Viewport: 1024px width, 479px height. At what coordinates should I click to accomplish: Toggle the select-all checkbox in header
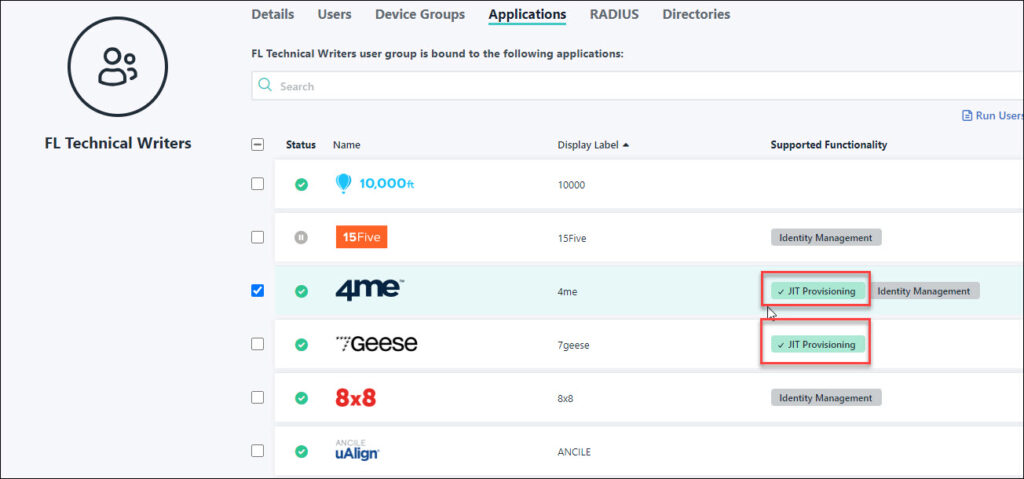click(x=257, y=145)
